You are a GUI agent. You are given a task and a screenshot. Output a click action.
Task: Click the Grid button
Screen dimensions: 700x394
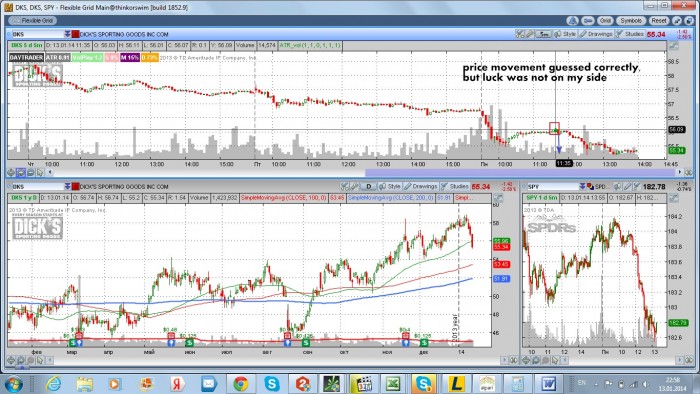[605, 21]
